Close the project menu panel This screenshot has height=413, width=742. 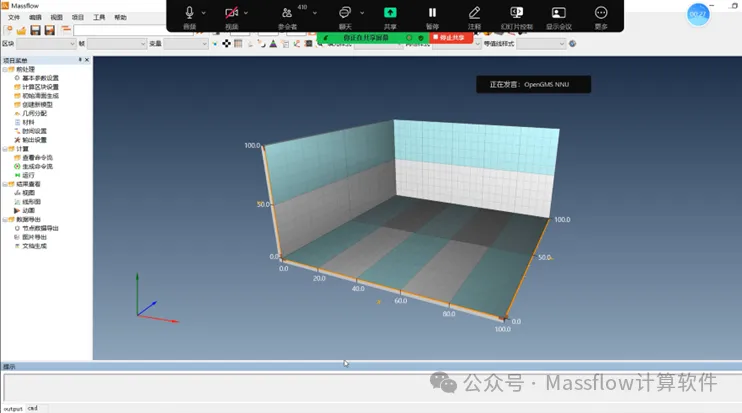pyautogui.click(x=87, y=60)
